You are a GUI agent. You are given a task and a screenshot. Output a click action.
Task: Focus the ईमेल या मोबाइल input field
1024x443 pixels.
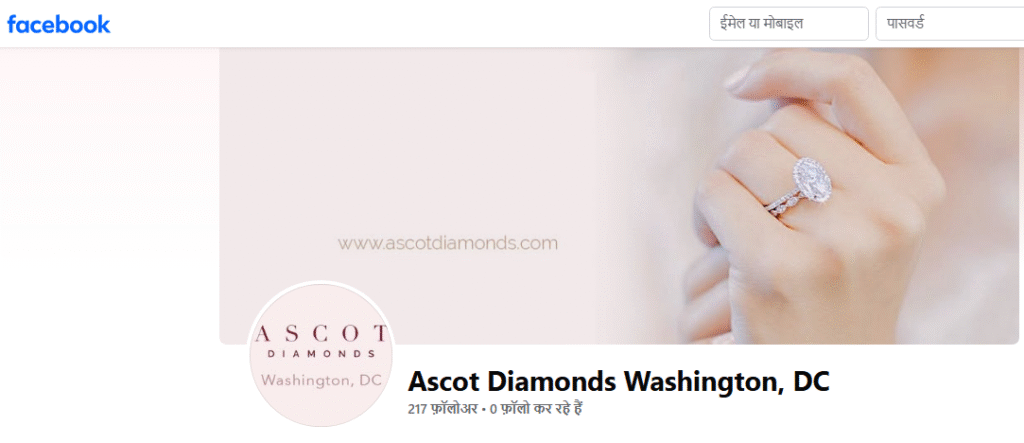(789, 24)
